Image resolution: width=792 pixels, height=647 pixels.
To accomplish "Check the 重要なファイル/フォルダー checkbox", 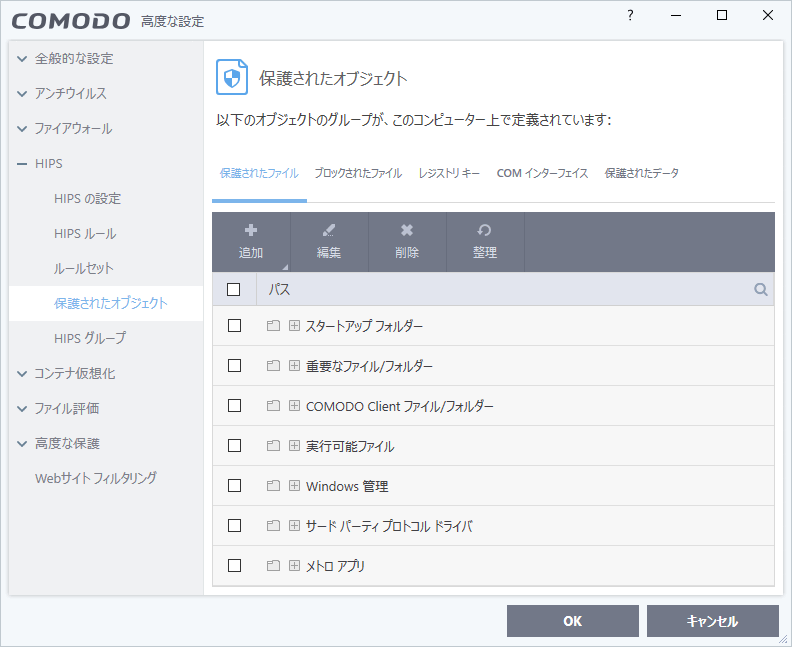I will click(x=234, y=366).
